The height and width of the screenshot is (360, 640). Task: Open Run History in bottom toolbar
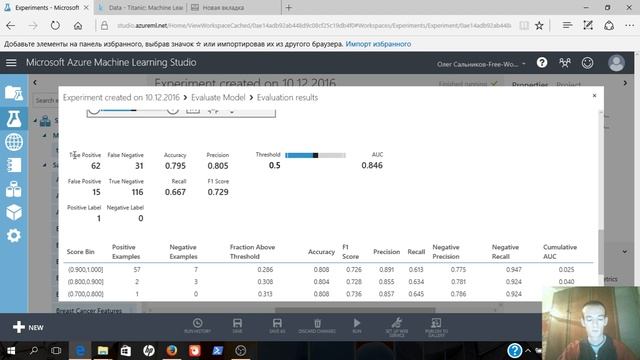(x=198, y=326)
